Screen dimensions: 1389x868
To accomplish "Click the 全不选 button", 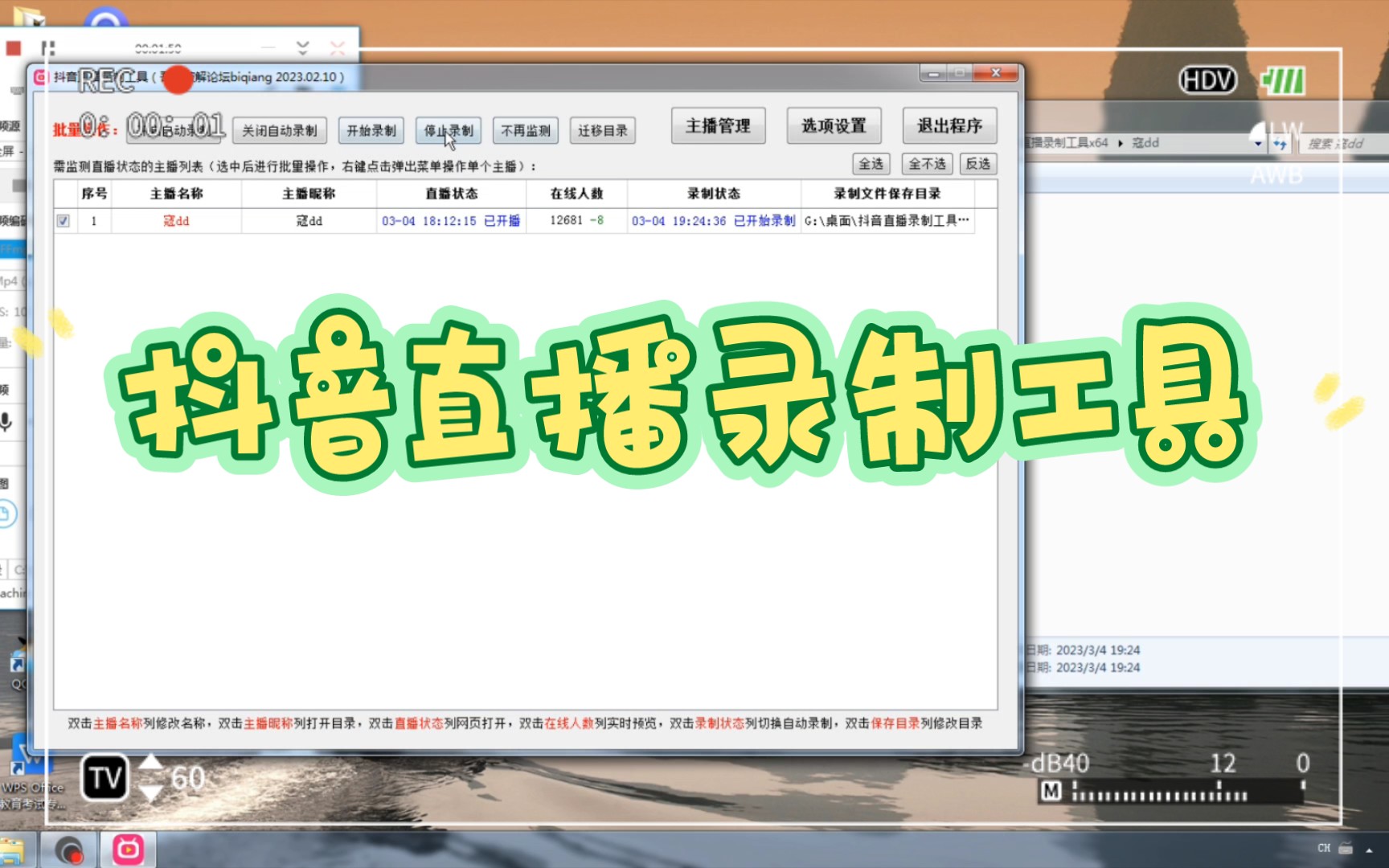I will pyautogui.click(x=927, y=164).
